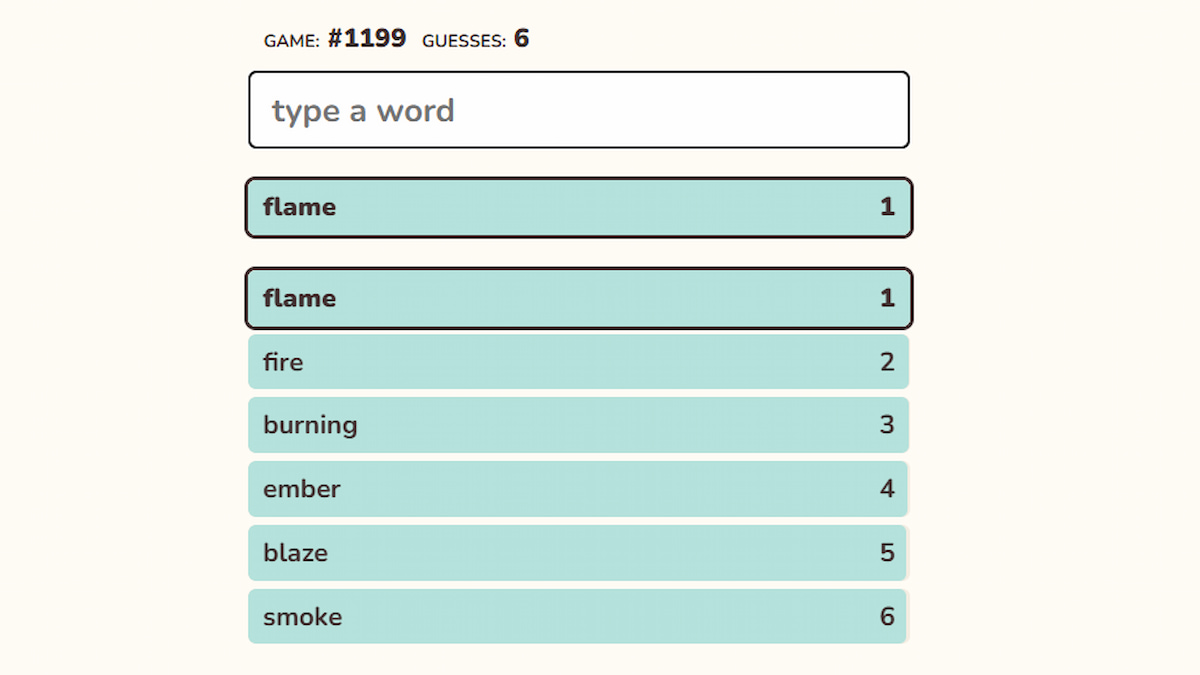Select the 'blaze' guess row
Image resolution: width=1200 pixels, height=675 pixels.
click(578, 553)
